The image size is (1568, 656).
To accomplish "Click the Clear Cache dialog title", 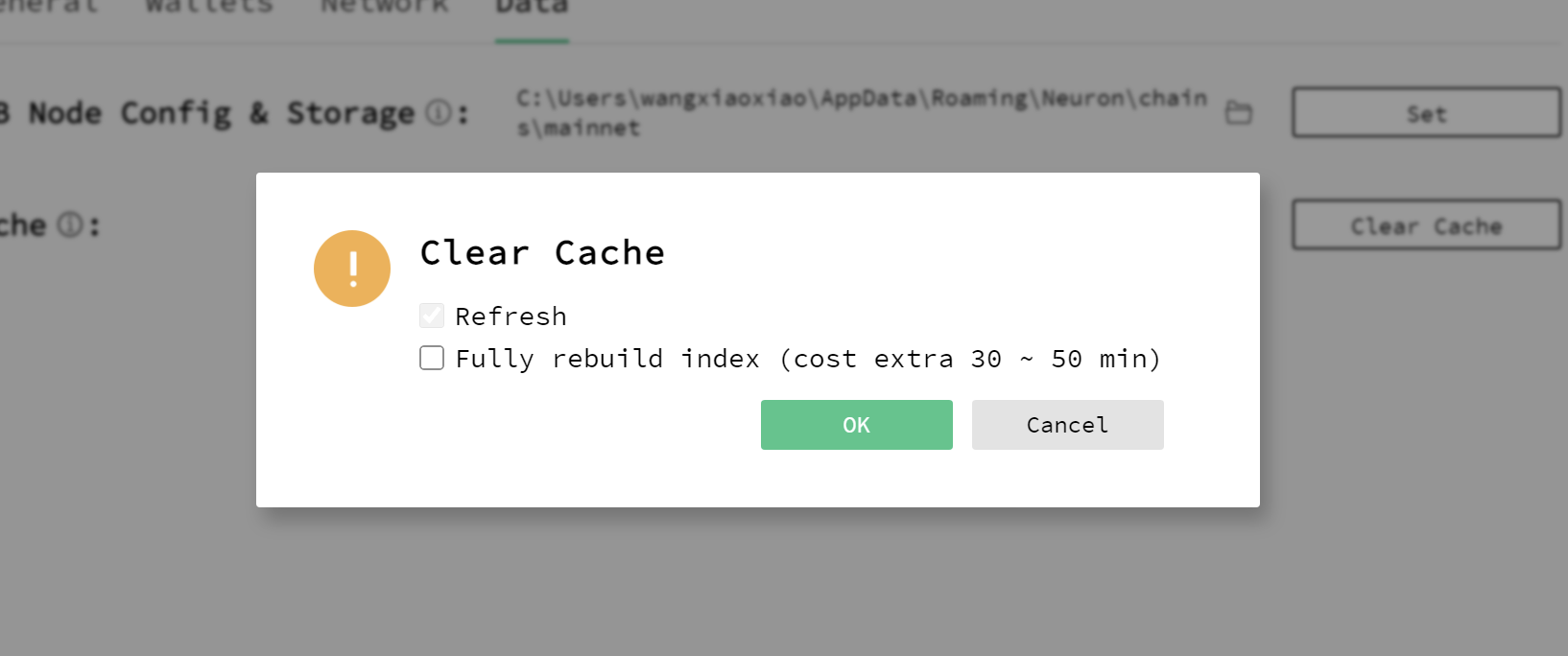I will pos(542,252).
